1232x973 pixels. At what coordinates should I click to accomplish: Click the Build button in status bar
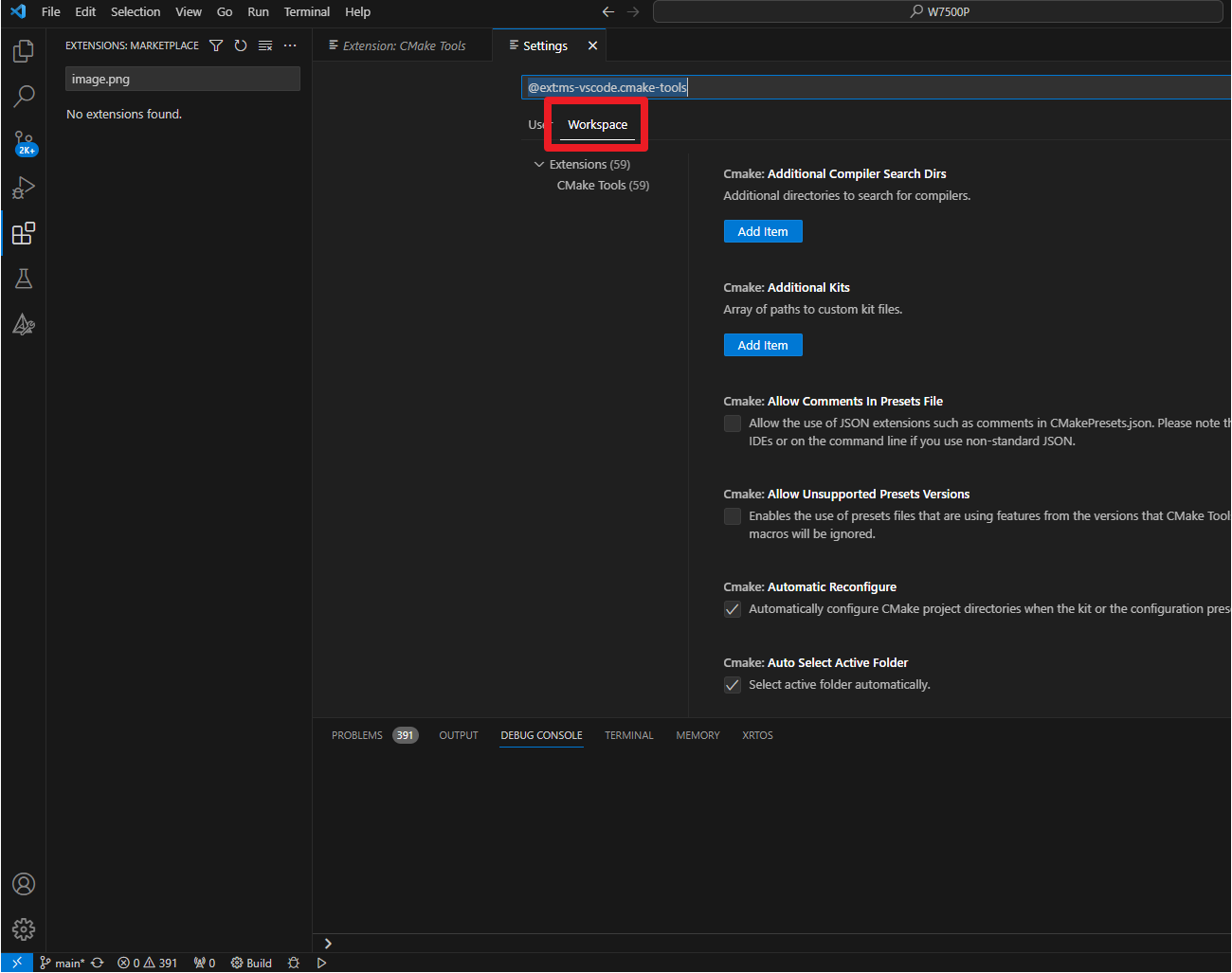pyautogui.click(x=252, y=963)
